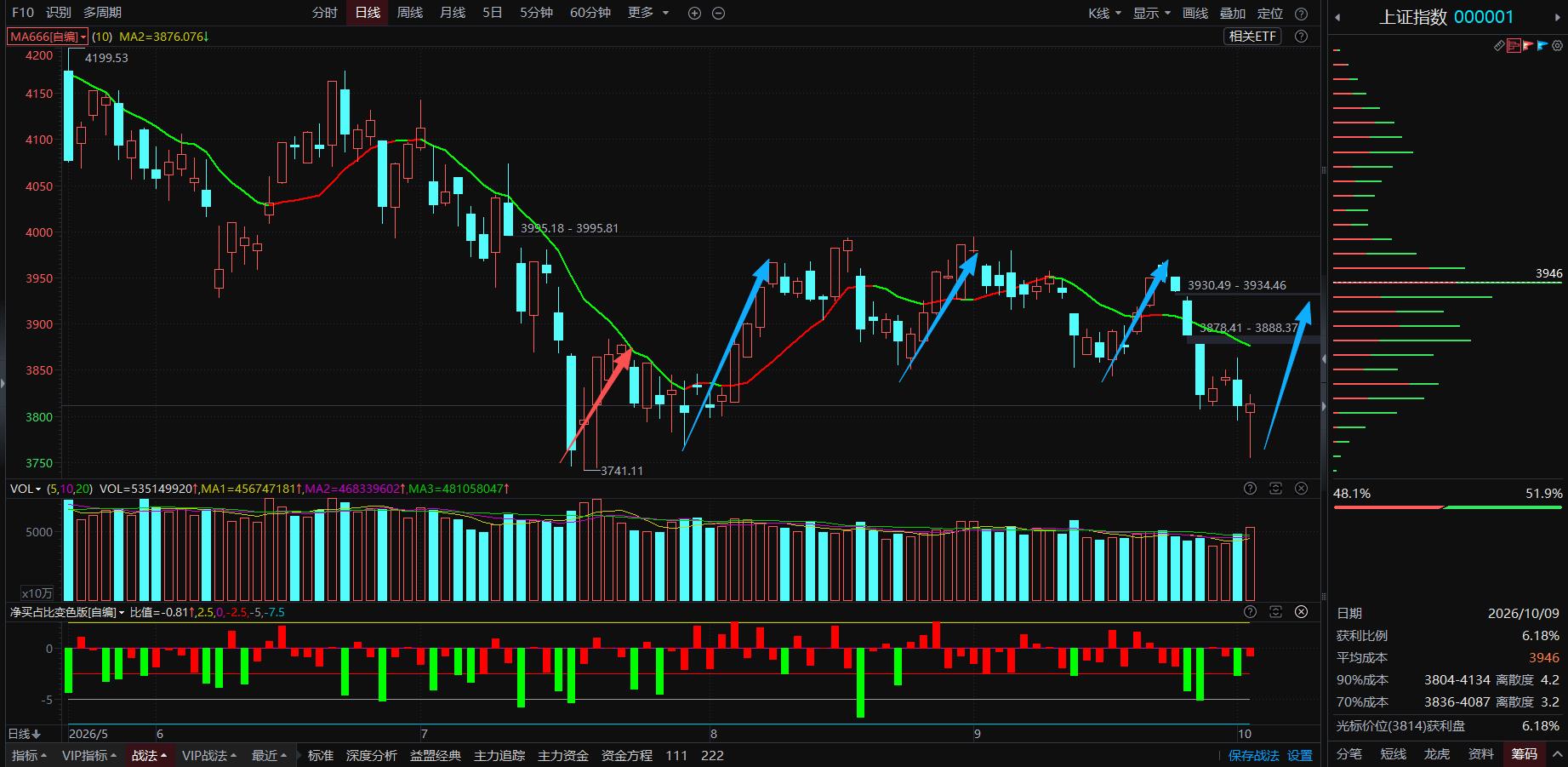
Task: Expand the 战法 menu at bottom
Action: [149, 755]
